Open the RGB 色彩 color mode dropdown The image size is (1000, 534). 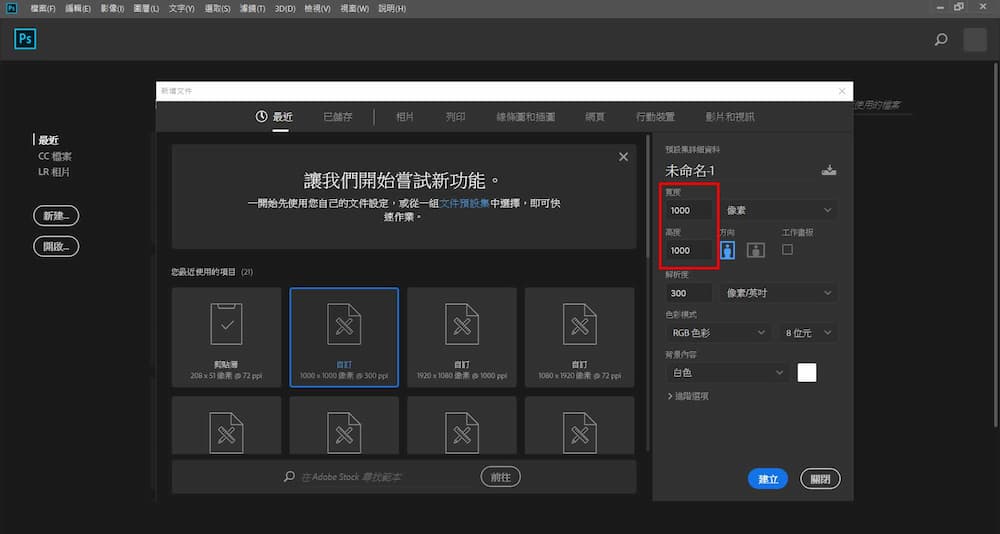(x=718, y=332)
